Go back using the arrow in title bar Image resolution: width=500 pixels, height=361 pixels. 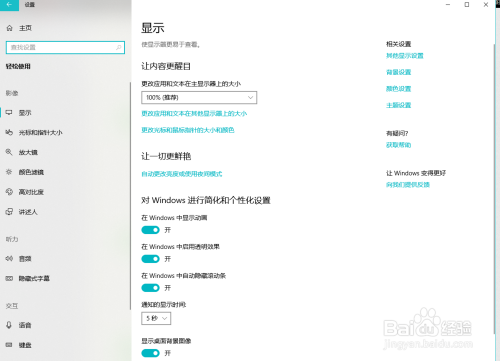9,5
